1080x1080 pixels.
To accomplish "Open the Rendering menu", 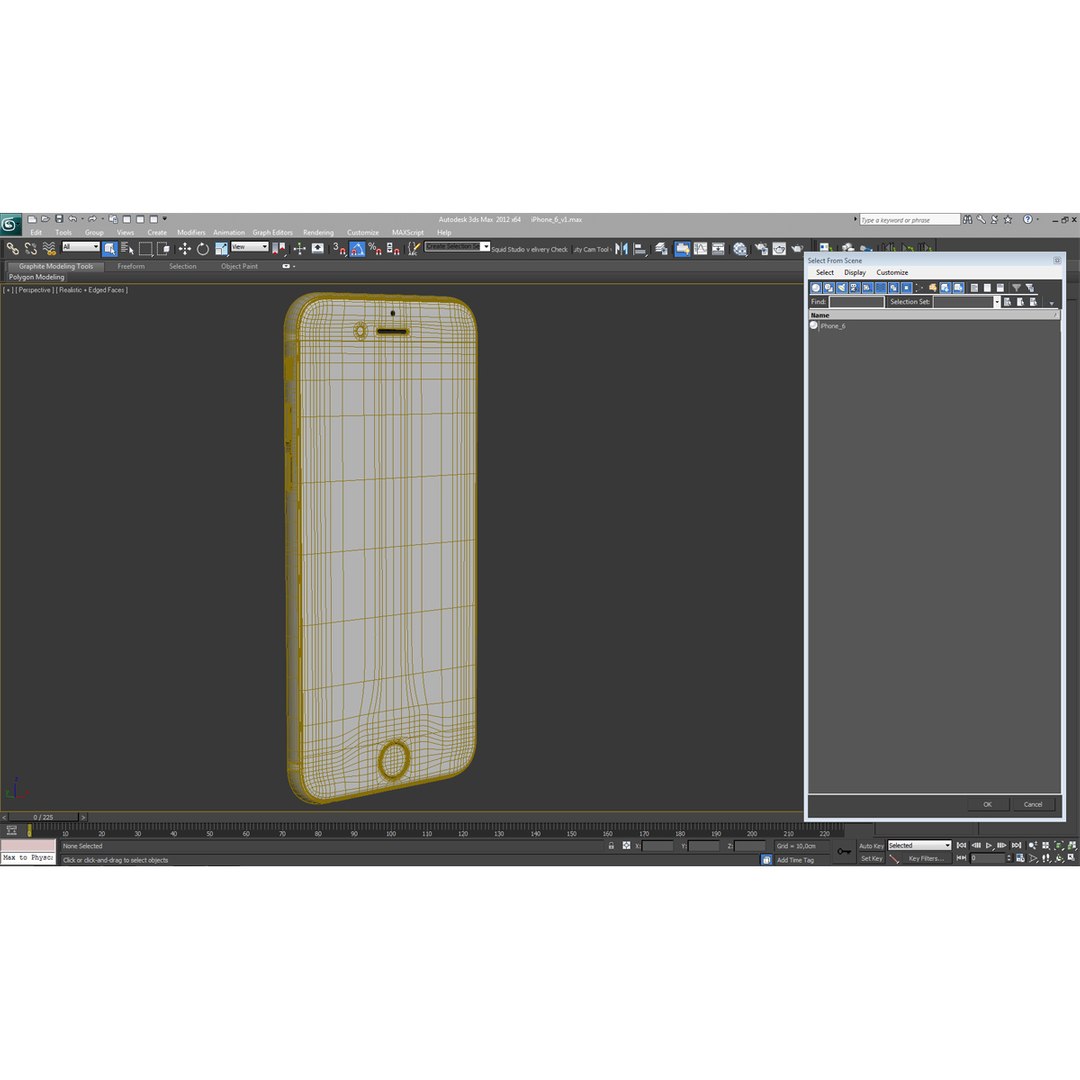I will 318,232.
